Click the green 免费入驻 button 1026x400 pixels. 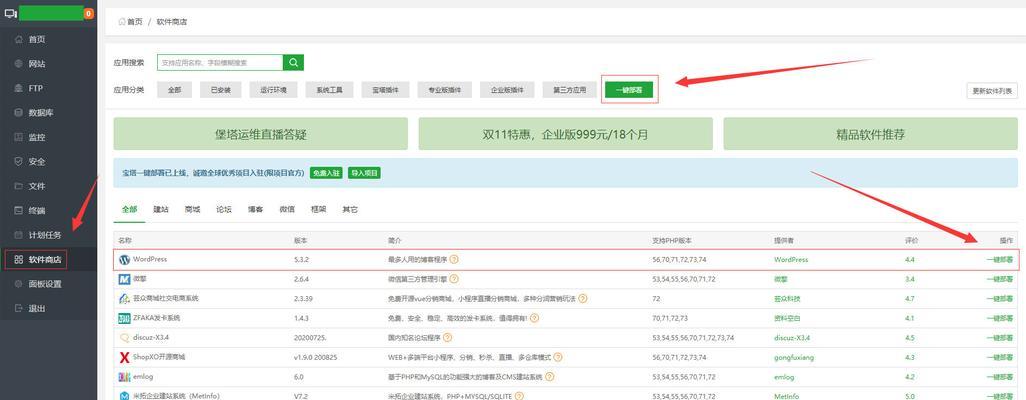coord(326,173)
